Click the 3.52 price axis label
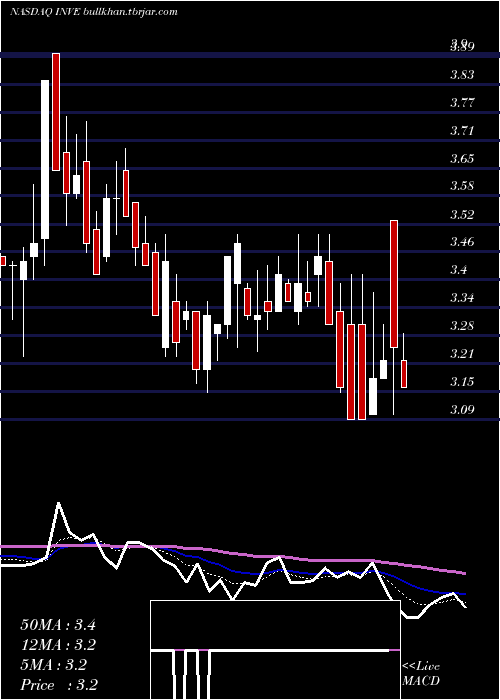Screen dimensions: 500x700 pyautogui.click(x=462, y=214)
